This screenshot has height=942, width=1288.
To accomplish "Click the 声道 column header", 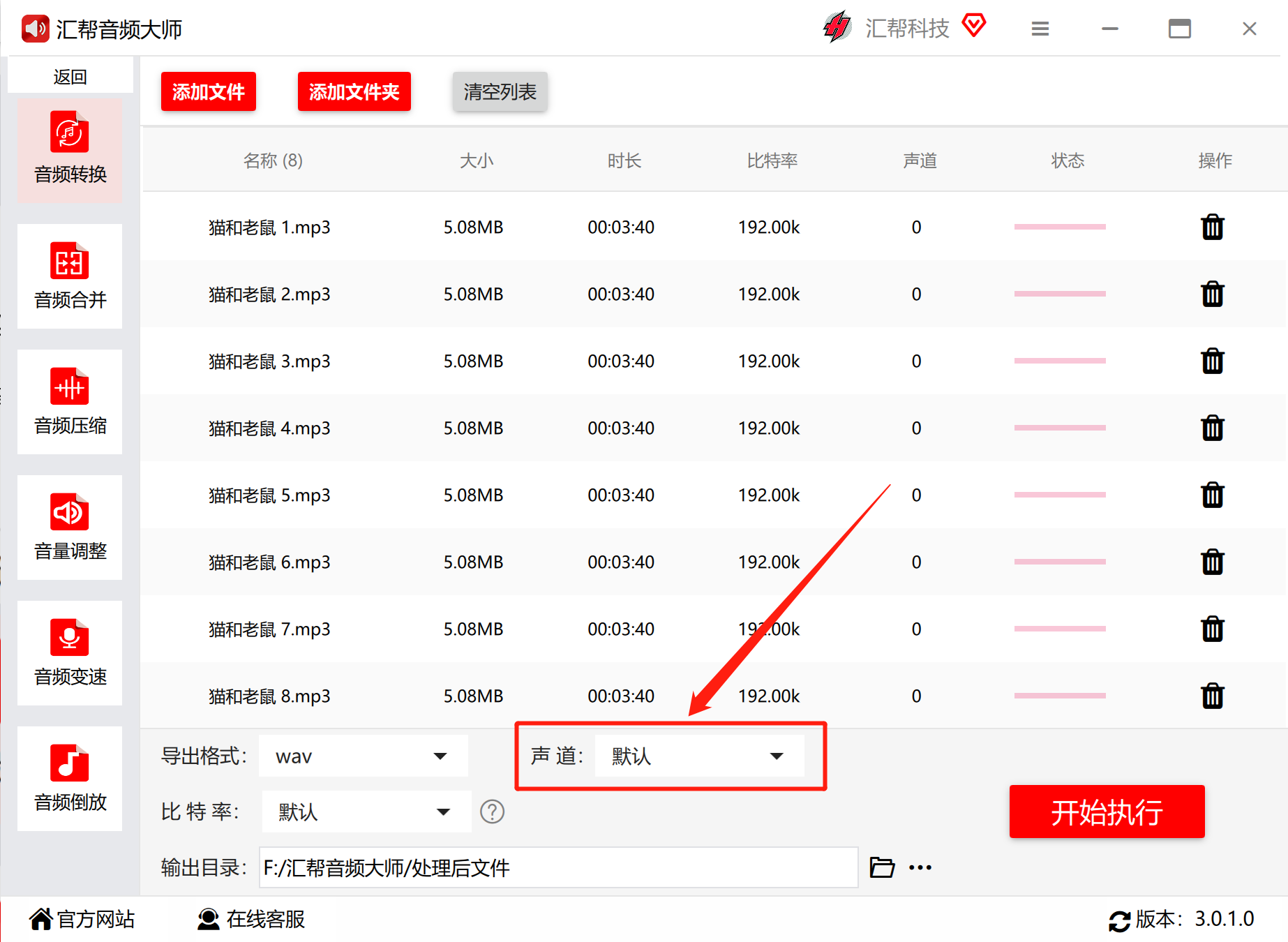I will click(920, 160).
